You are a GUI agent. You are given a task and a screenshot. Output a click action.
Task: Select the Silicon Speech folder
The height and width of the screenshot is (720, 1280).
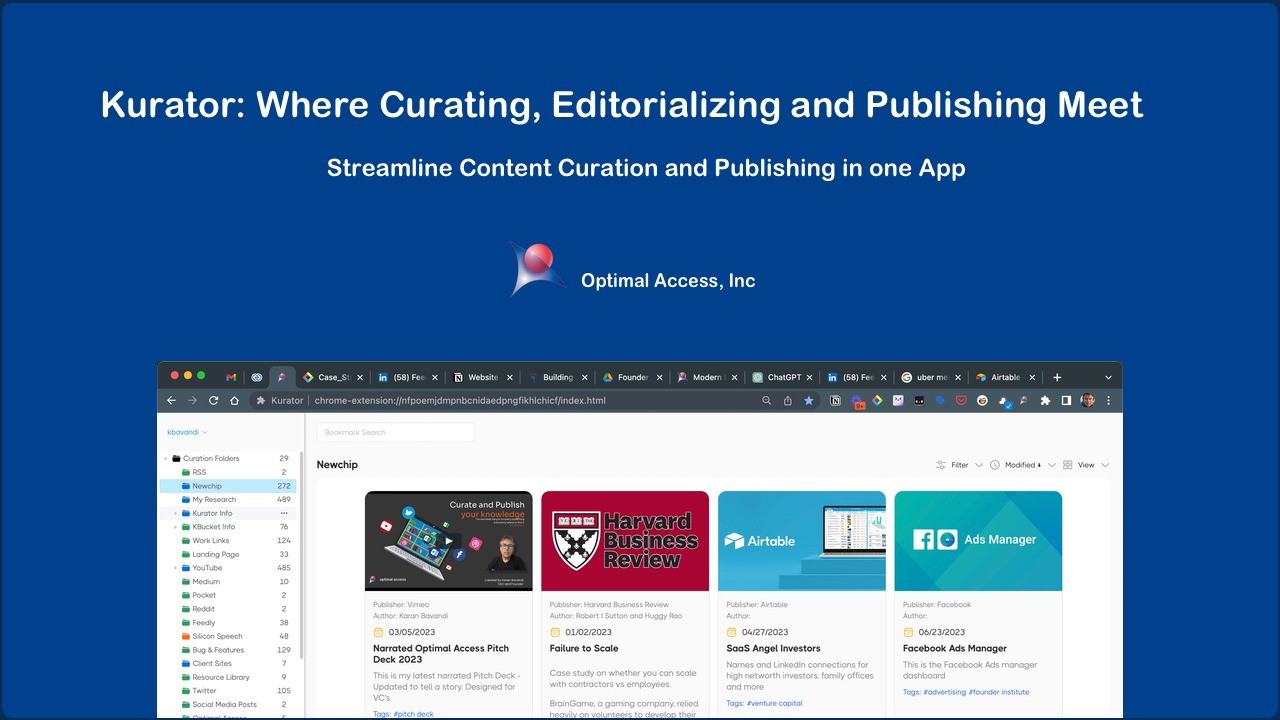pyautogui.click(x=228, y=636)
